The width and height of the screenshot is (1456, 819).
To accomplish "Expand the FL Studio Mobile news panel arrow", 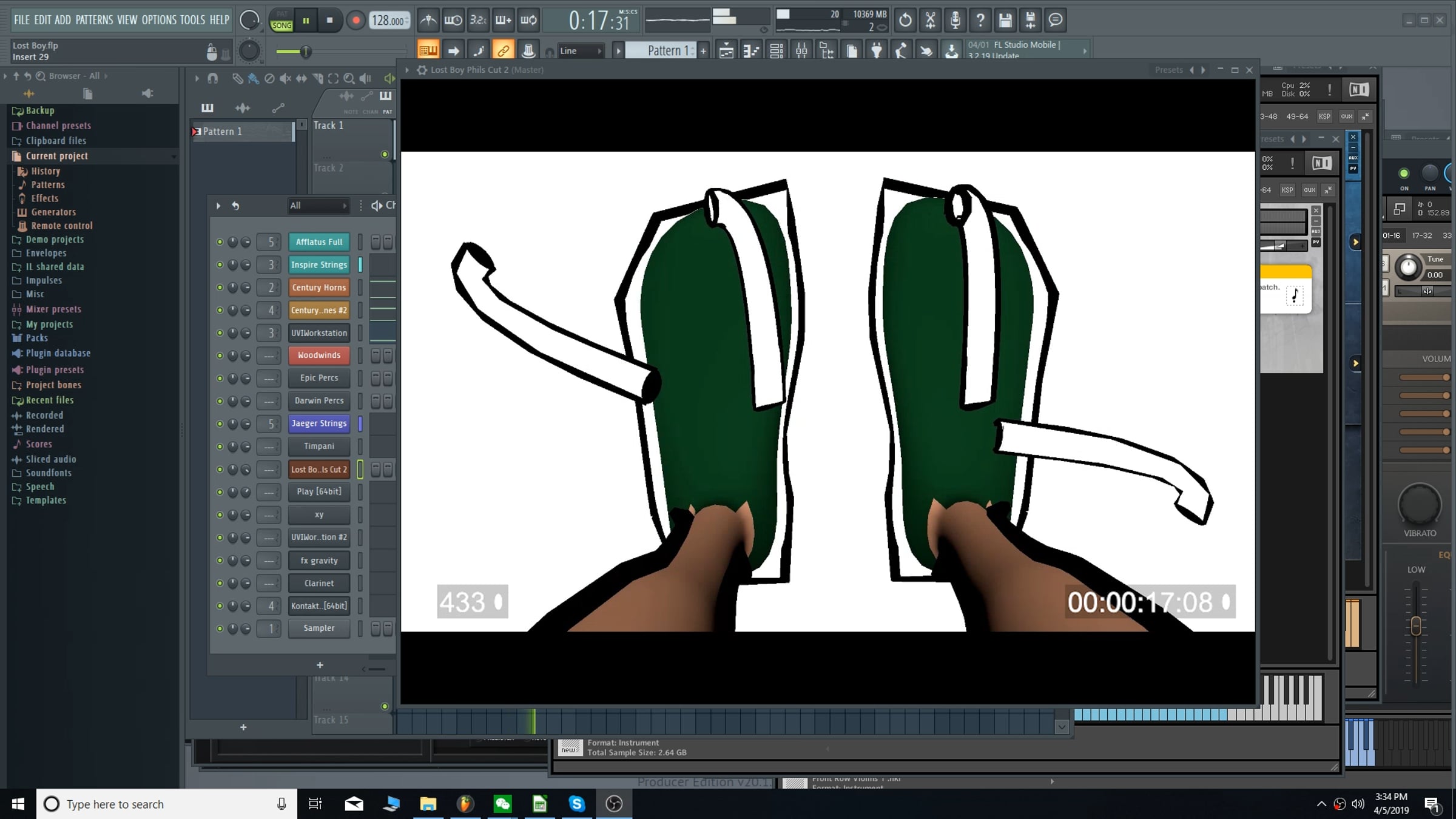I will point(1085,51).
